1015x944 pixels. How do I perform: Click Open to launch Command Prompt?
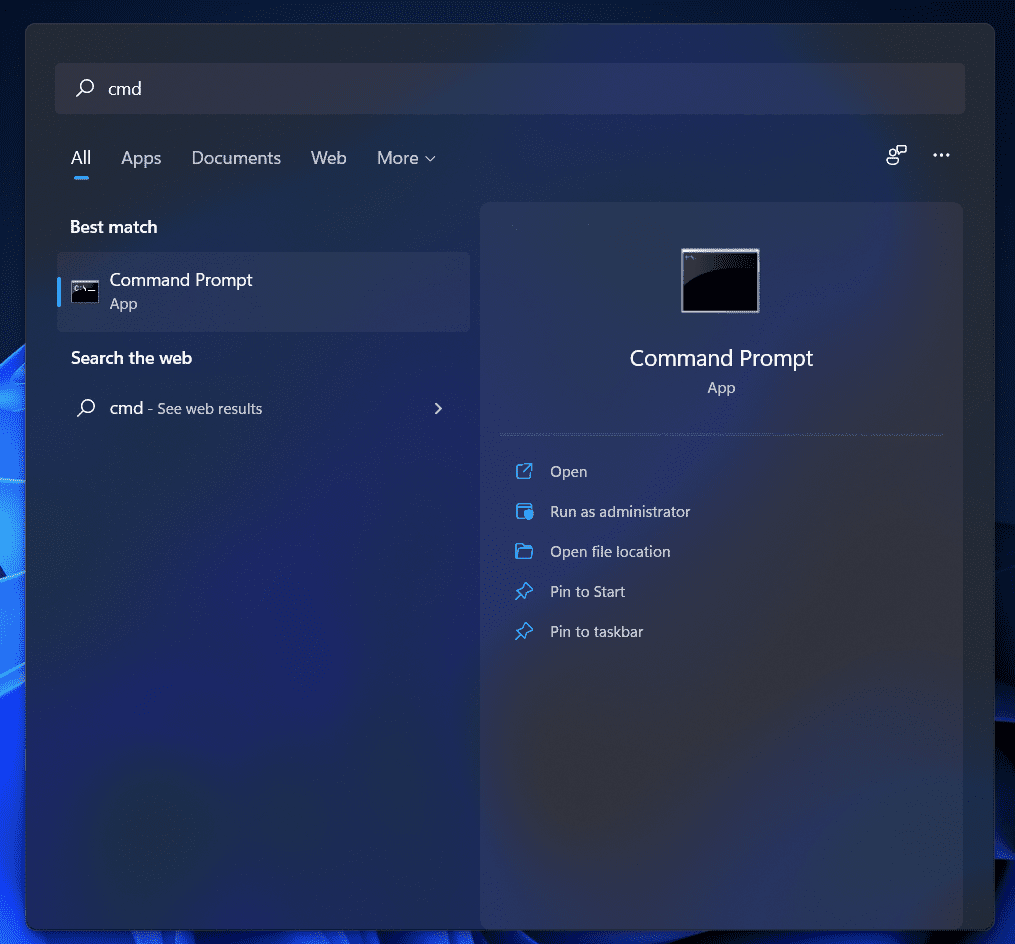[x=568, y=472]
